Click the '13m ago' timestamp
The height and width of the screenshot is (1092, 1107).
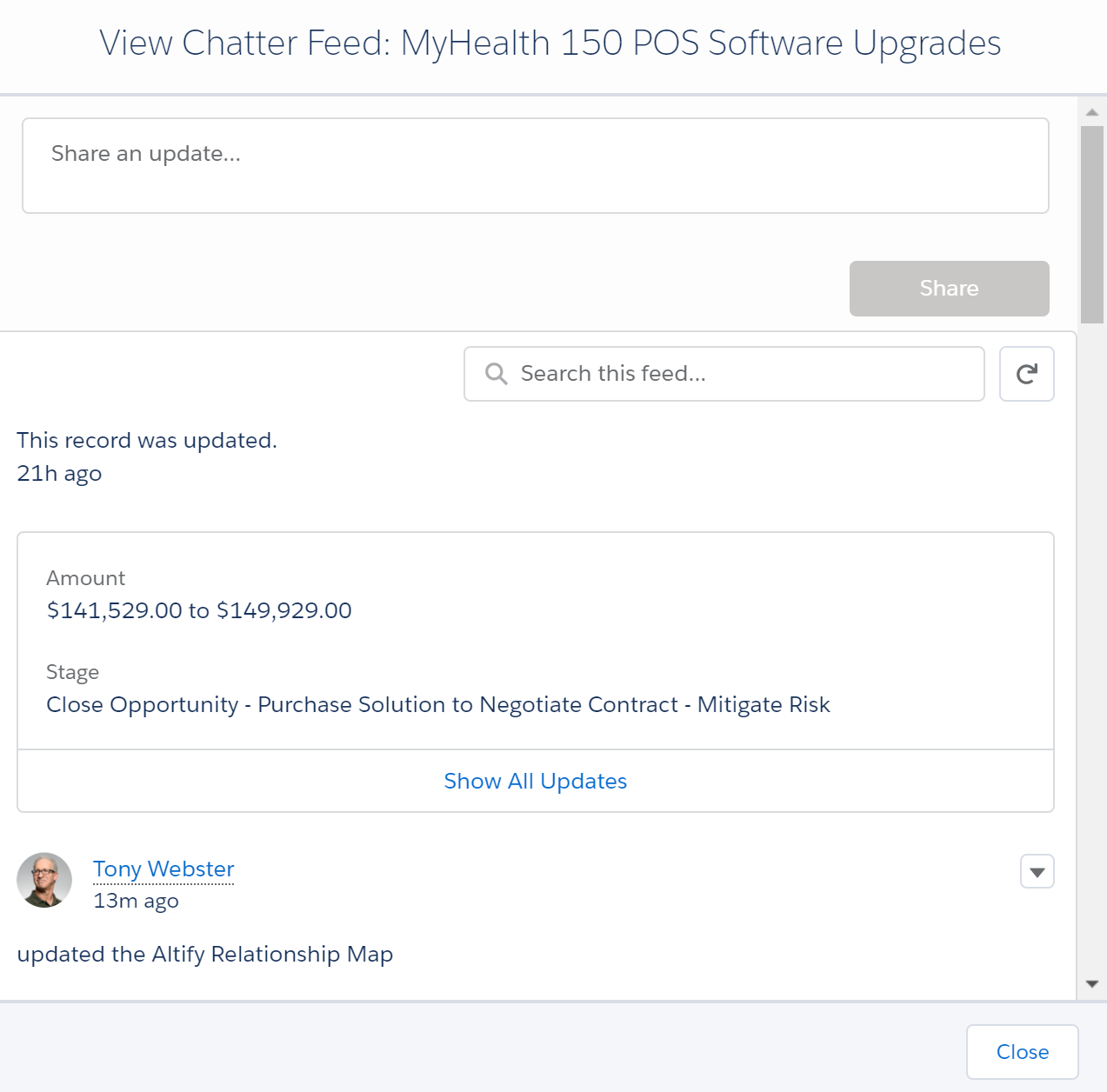136,901
